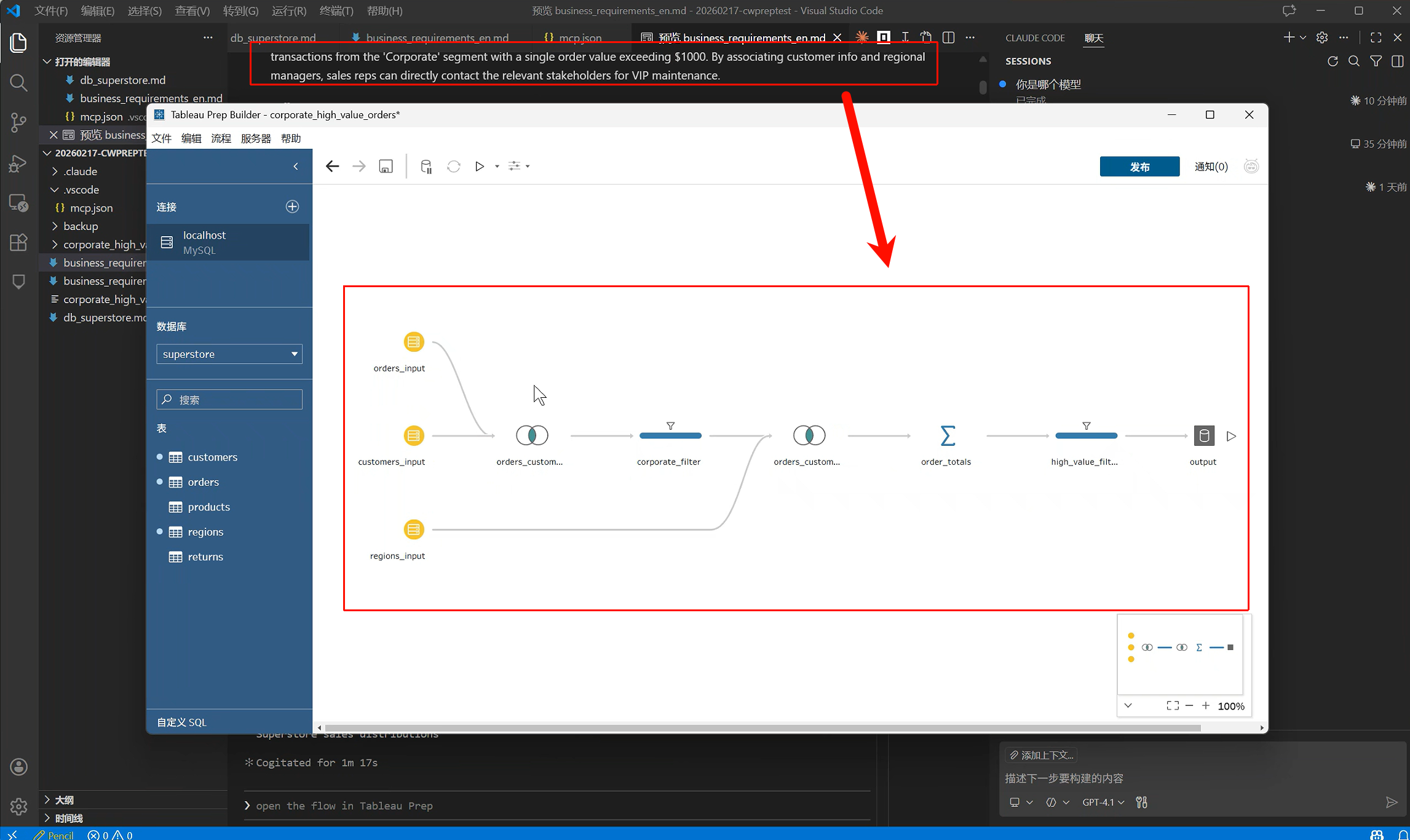Switch to the db_superstore.md editor tab
Screen dimensions: 1410x840
click(x=273, y=38)
